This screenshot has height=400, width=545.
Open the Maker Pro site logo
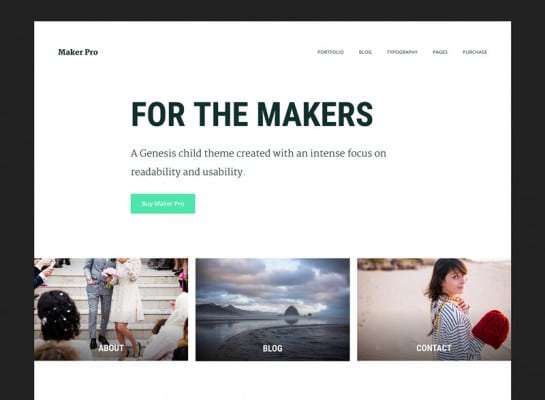[x=78, y=52]
